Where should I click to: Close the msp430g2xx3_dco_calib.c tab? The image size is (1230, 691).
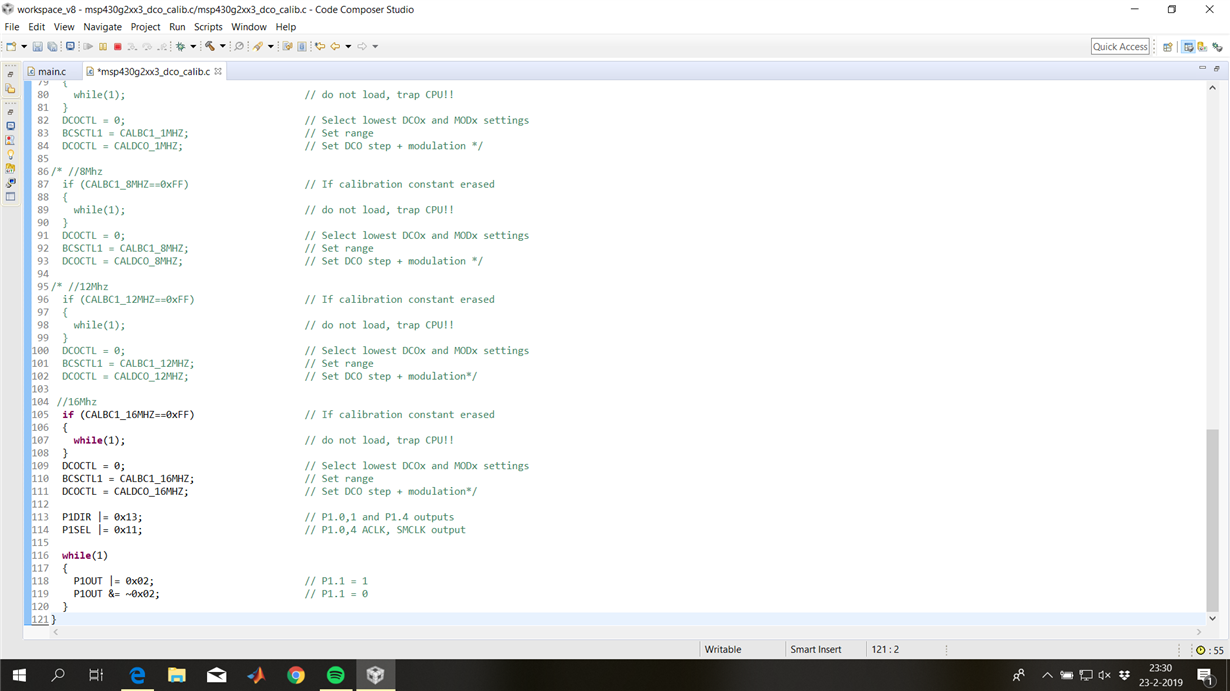(218, 71)
